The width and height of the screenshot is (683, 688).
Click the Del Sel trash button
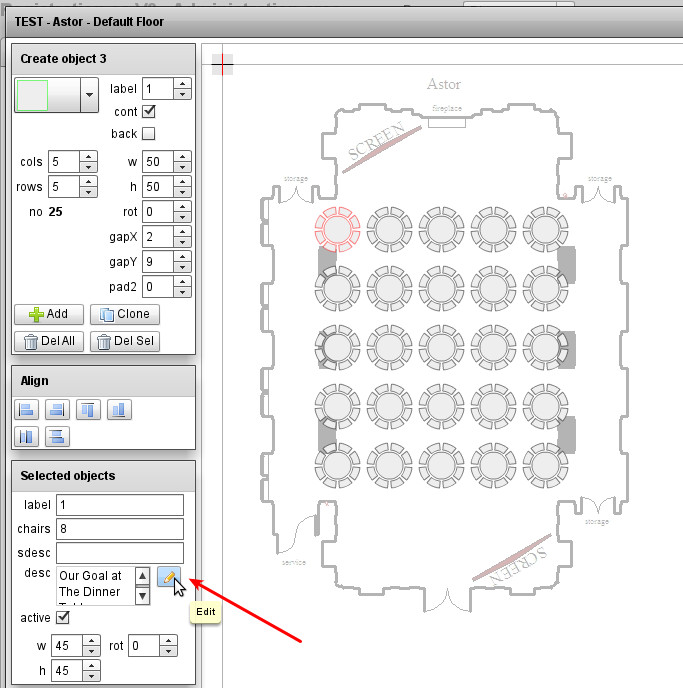point(125,341)
